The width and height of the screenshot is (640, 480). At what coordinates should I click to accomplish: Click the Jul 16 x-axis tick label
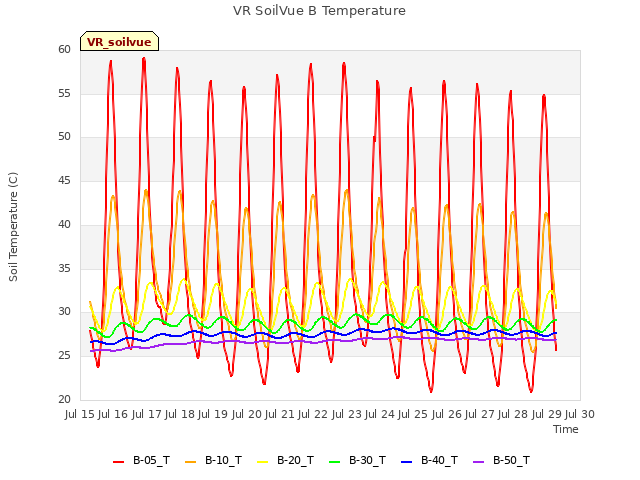pos(113,415)
